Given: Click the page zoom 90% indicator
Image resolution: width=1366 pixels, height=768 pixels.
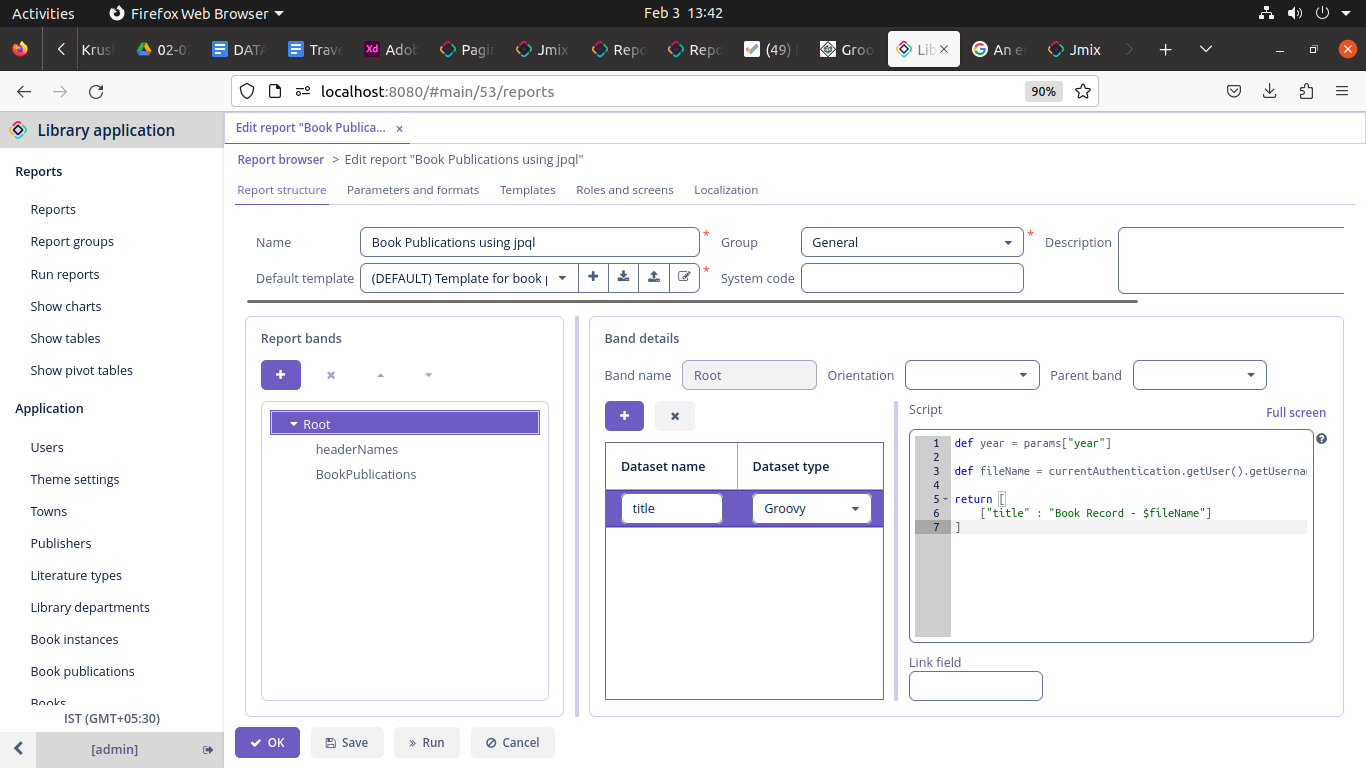Looking at the screenshot, I should pyautogui.click(x=1044, y=91).
